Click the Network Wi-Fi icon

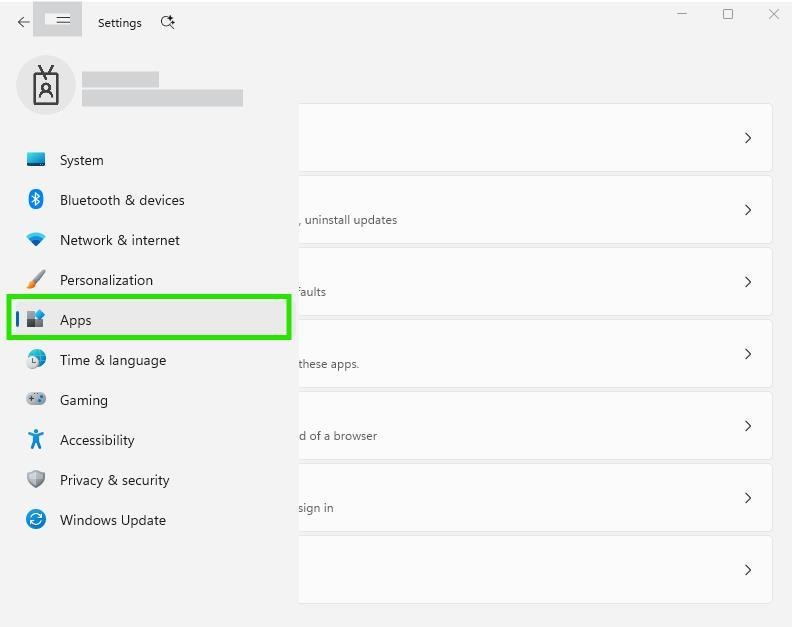pos(36,239)
